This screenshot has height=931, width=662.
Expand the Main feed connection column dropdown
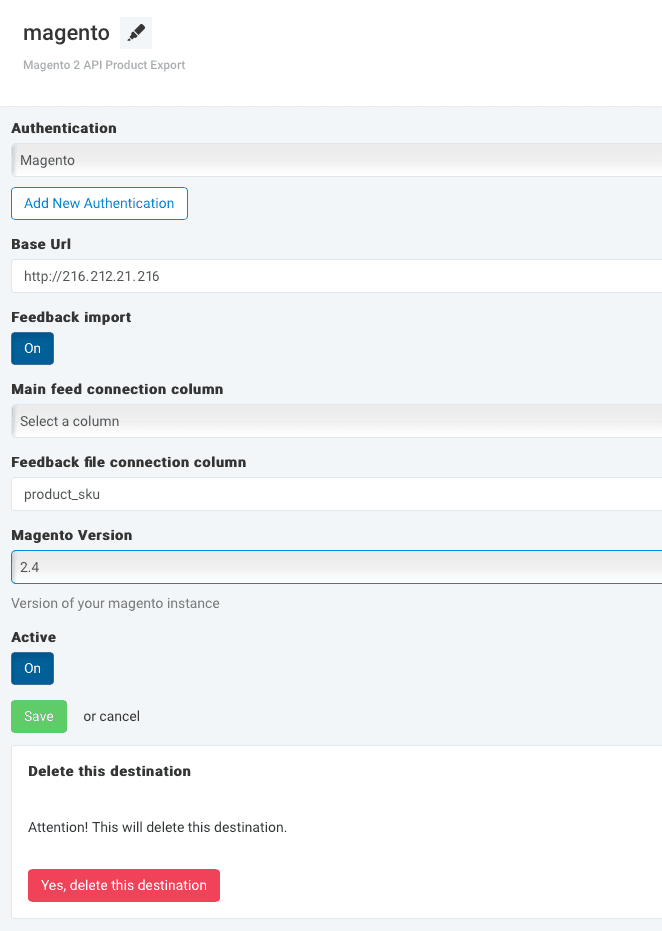click(x=336, y=421)
